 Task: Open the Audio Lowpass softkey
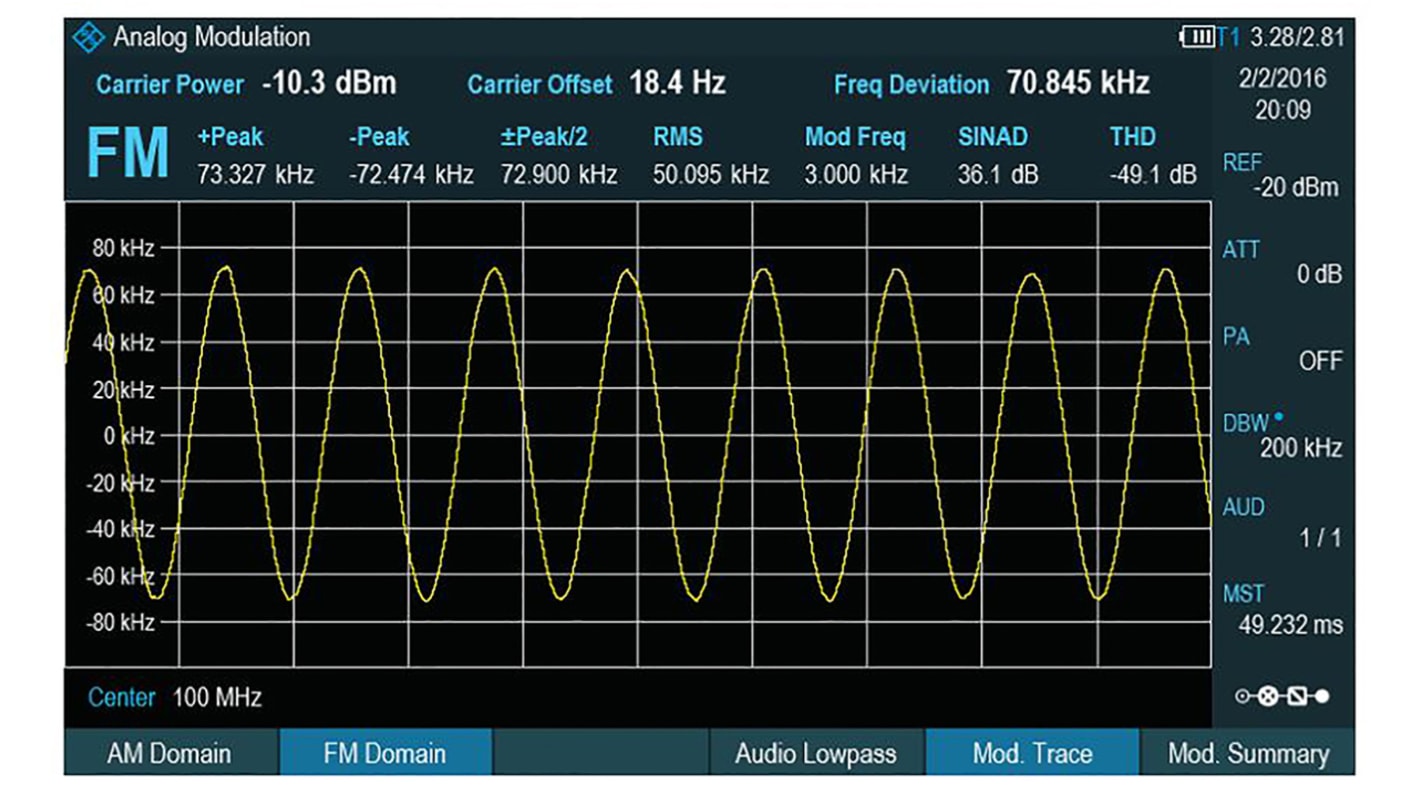point(816,752)
